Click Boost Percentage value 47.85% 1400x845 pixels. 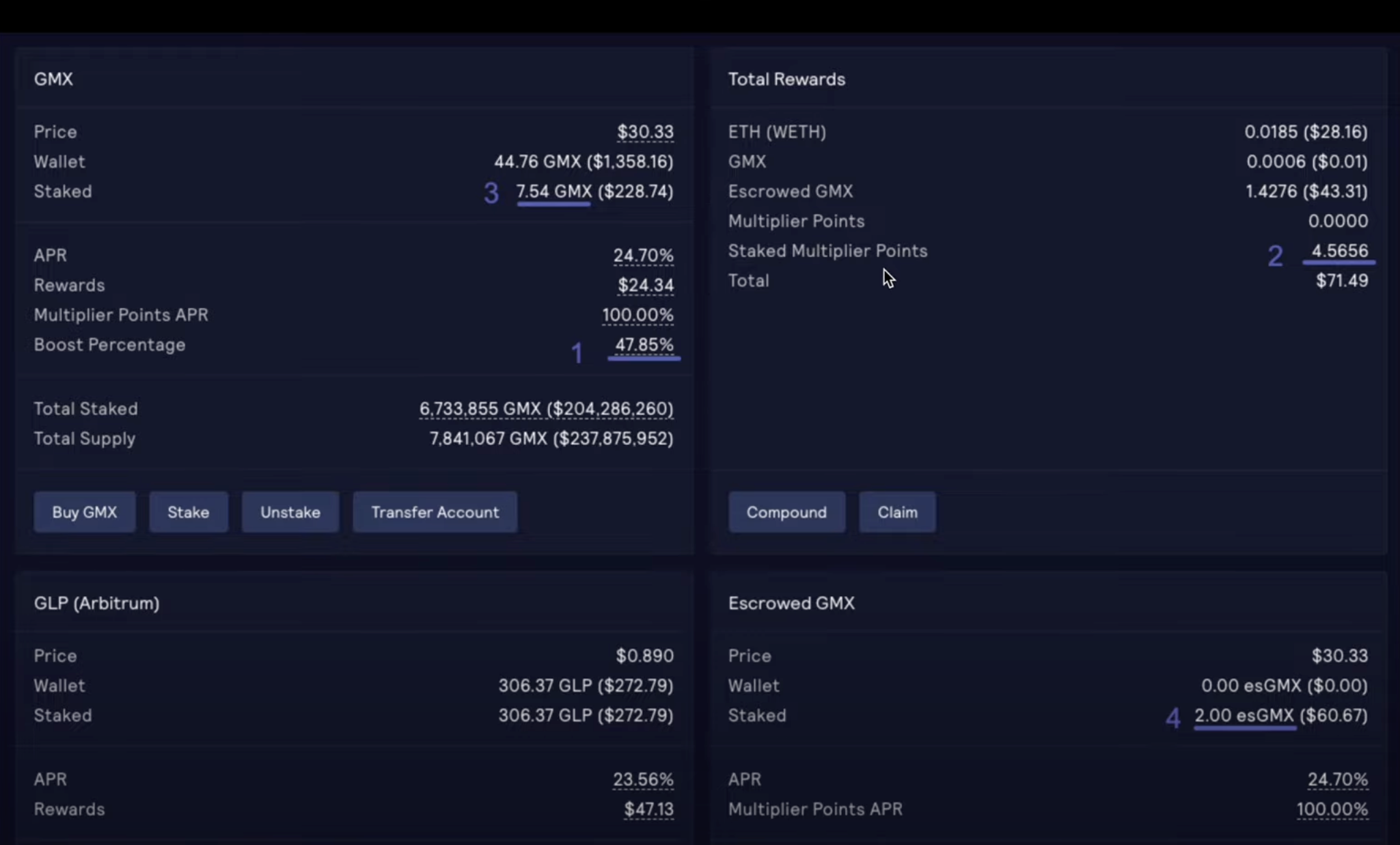[x=644, y=345]
